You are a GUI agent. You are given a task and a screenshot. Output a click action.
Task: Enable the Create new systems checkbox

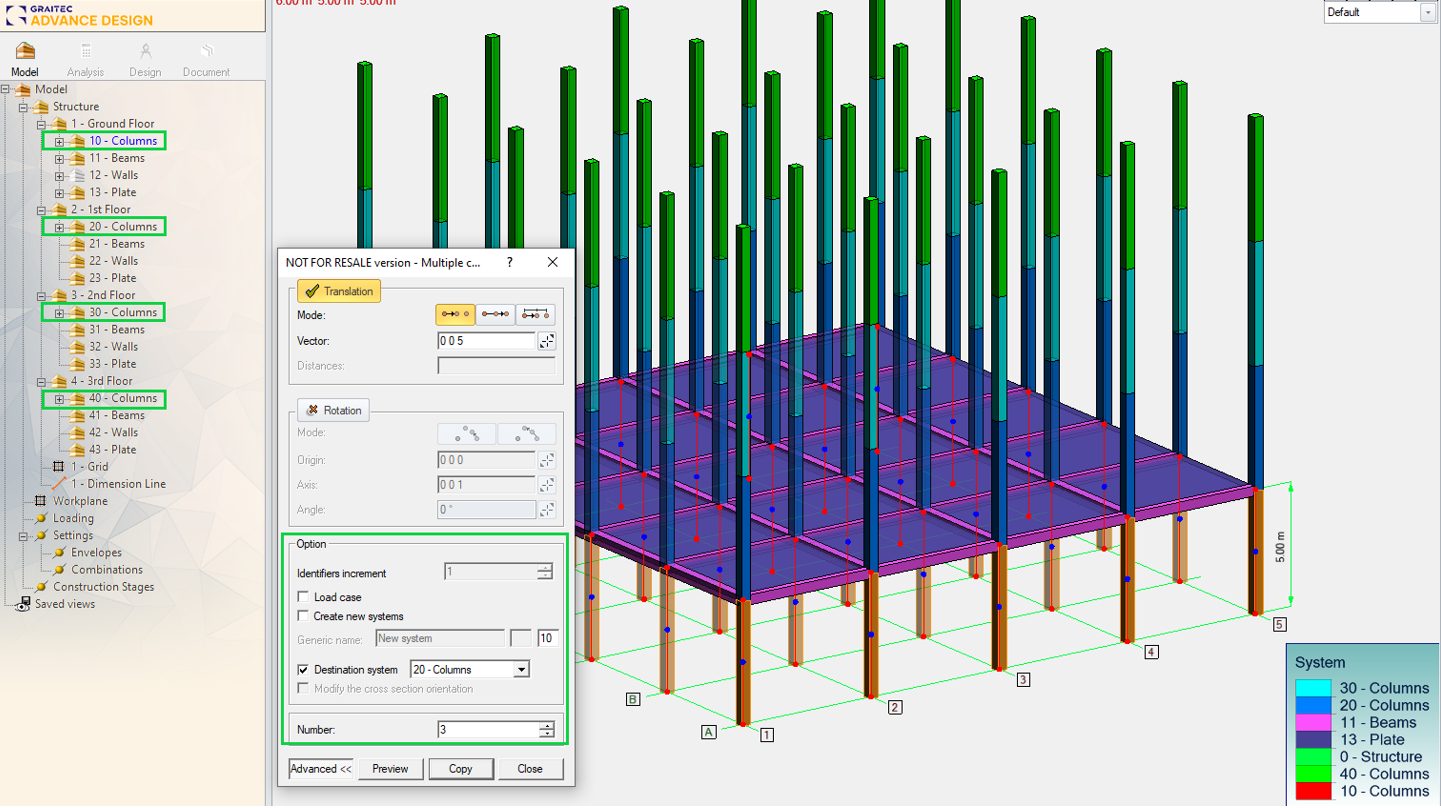click(304, 616)
